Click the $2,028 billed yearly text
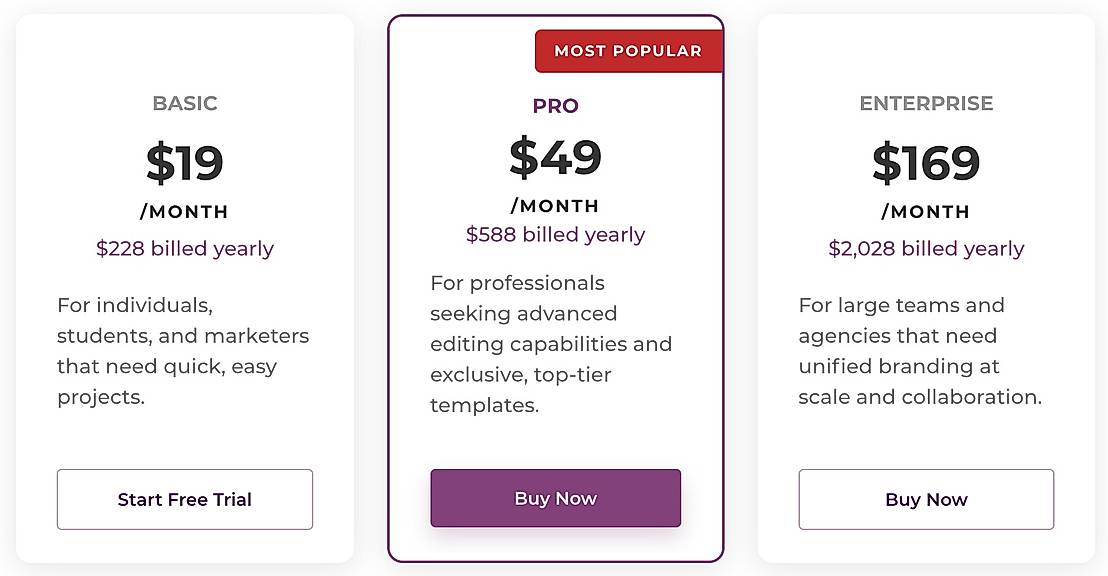This screenshot has width=1108, height=576. [x=926, y=248]
